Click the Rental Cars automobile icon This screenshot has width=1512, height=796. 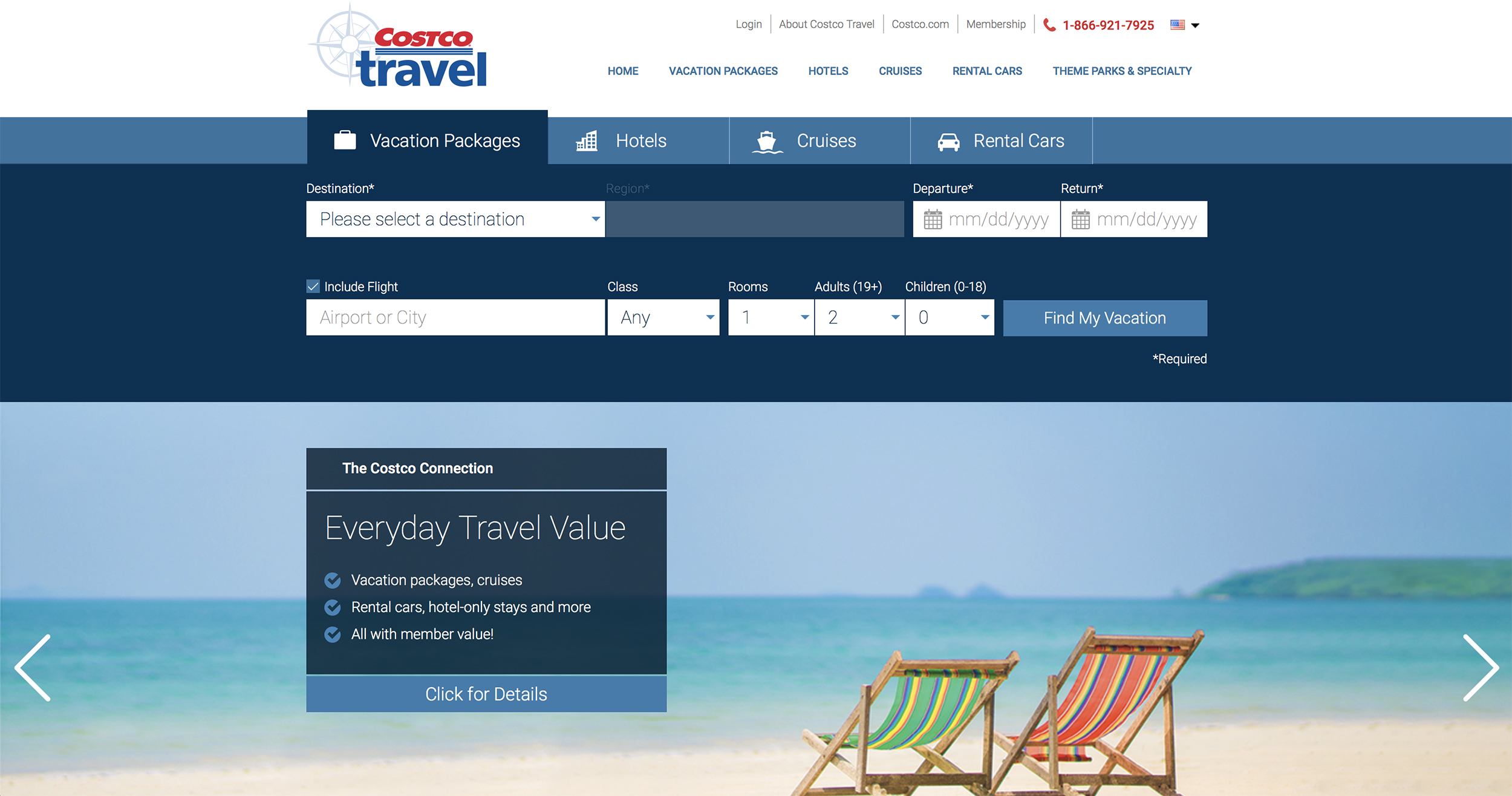coord(945,140)
